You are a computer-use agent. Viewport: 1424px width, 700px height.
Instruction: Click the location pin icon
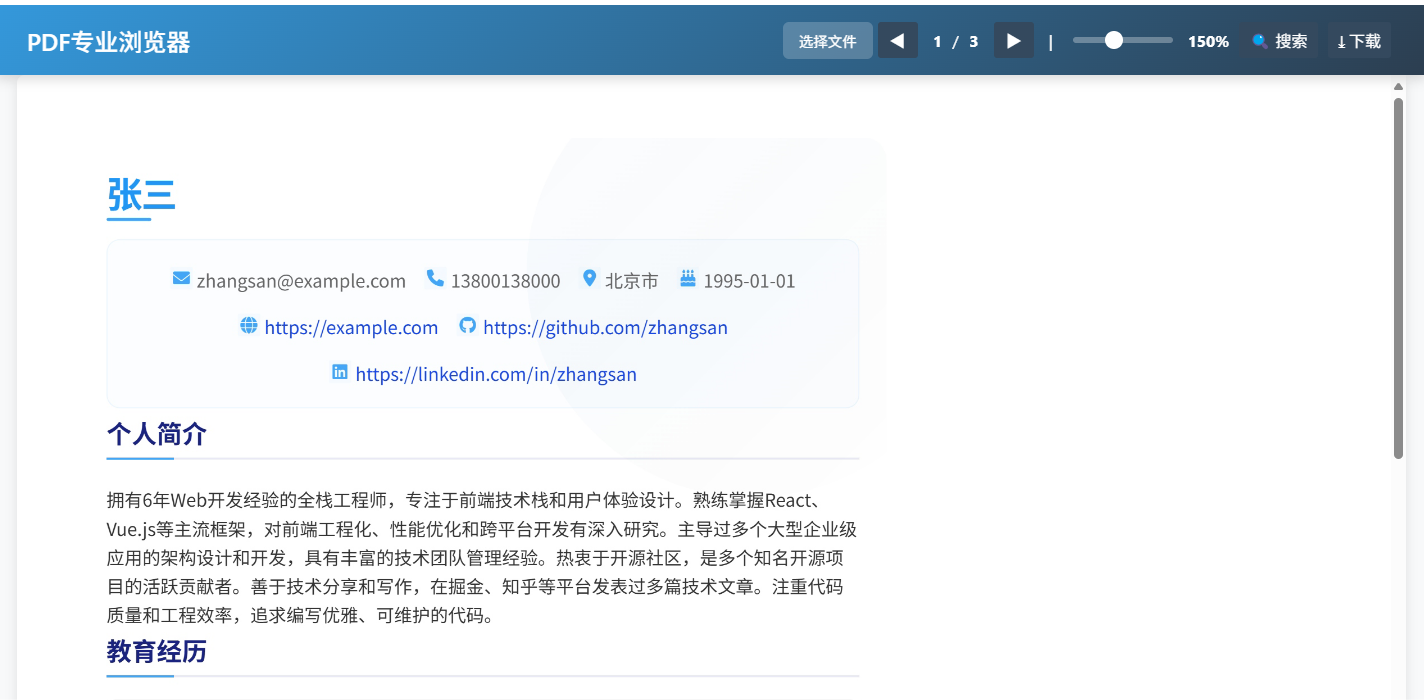coord(589,278)
